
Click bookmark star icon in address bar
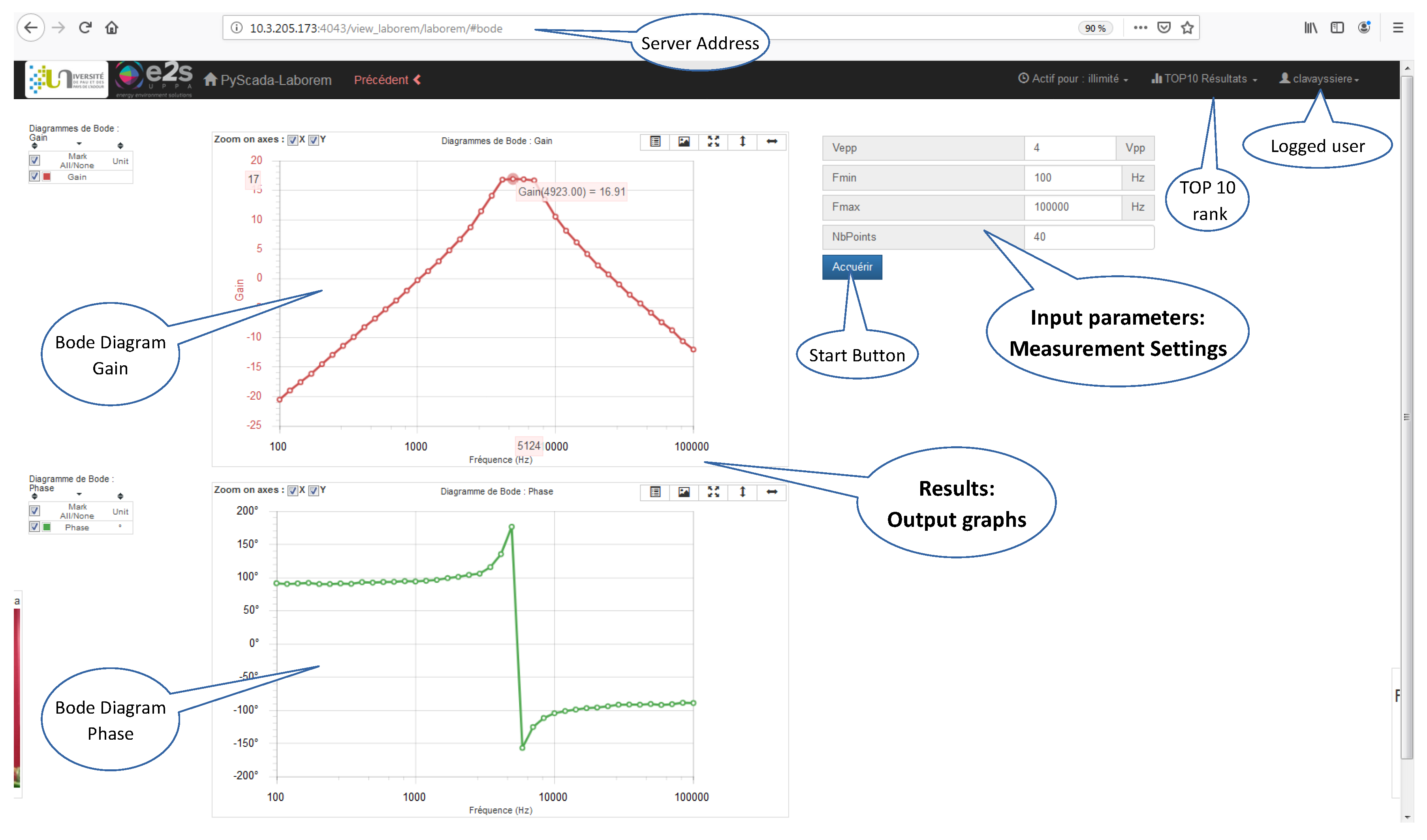tap(1188, 28)
